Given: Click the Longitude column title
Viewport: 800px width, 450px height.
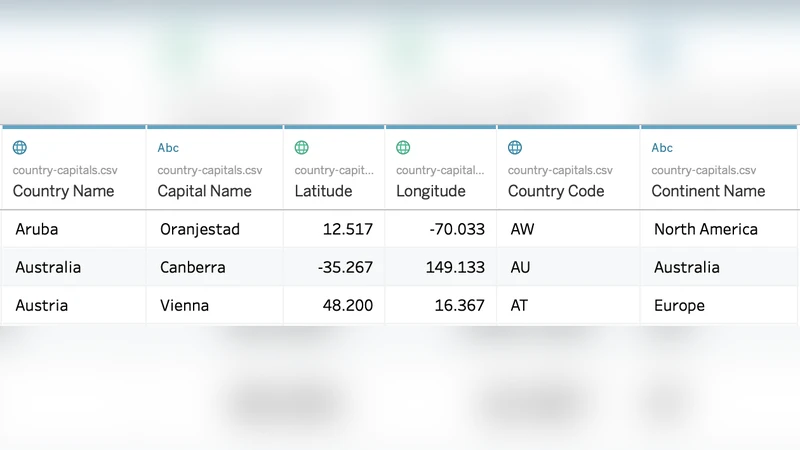Looking at the screenshot, I should [x=431, y=191].
